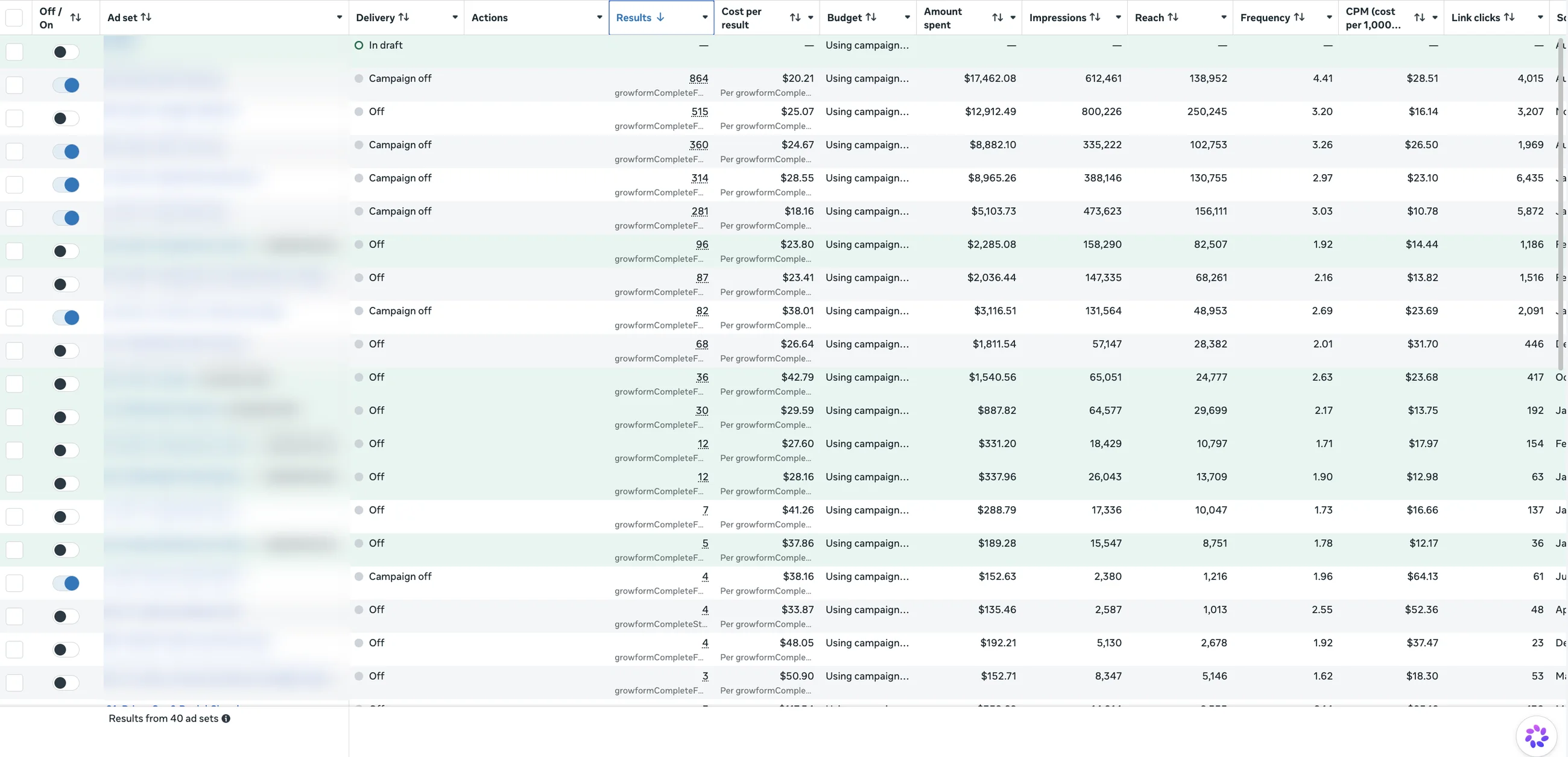
Task: Open the 314 results value link
Action: point(700,178)
